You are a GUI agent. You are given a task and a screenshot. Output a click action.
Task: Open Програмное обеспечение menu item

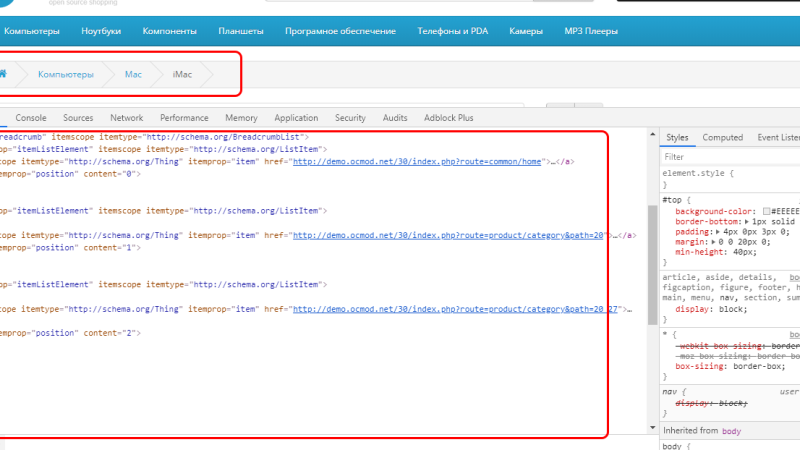tap(340, 31)
